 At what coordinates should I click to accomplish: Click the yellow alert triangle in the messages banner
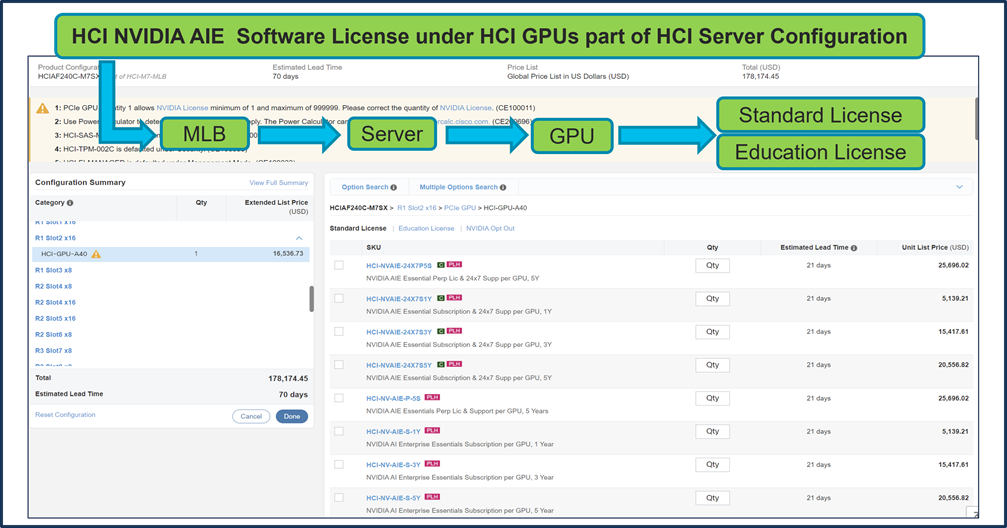[42, 107]
